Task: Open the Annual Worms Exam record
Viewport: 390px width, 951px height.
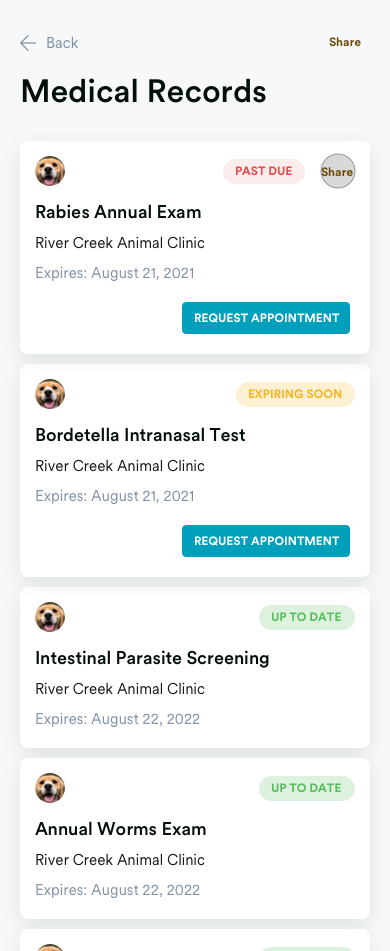Action: coord(121,829)
